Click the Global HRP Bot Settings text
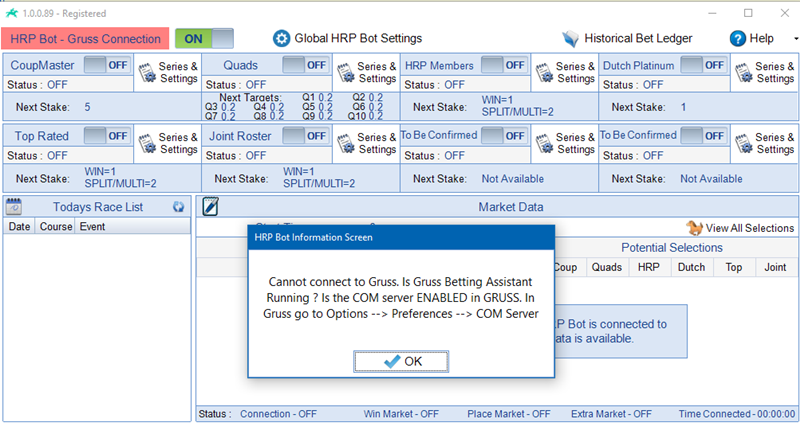Image resolution: width=800 pixels, height=426 pixels. point(358,38)
